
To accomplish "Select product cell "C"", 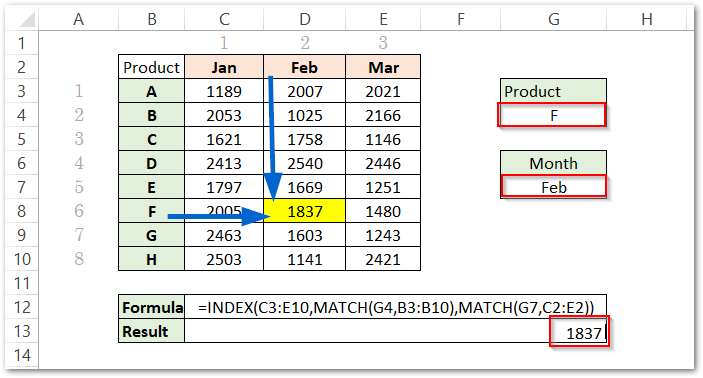I will pos(152,139).
